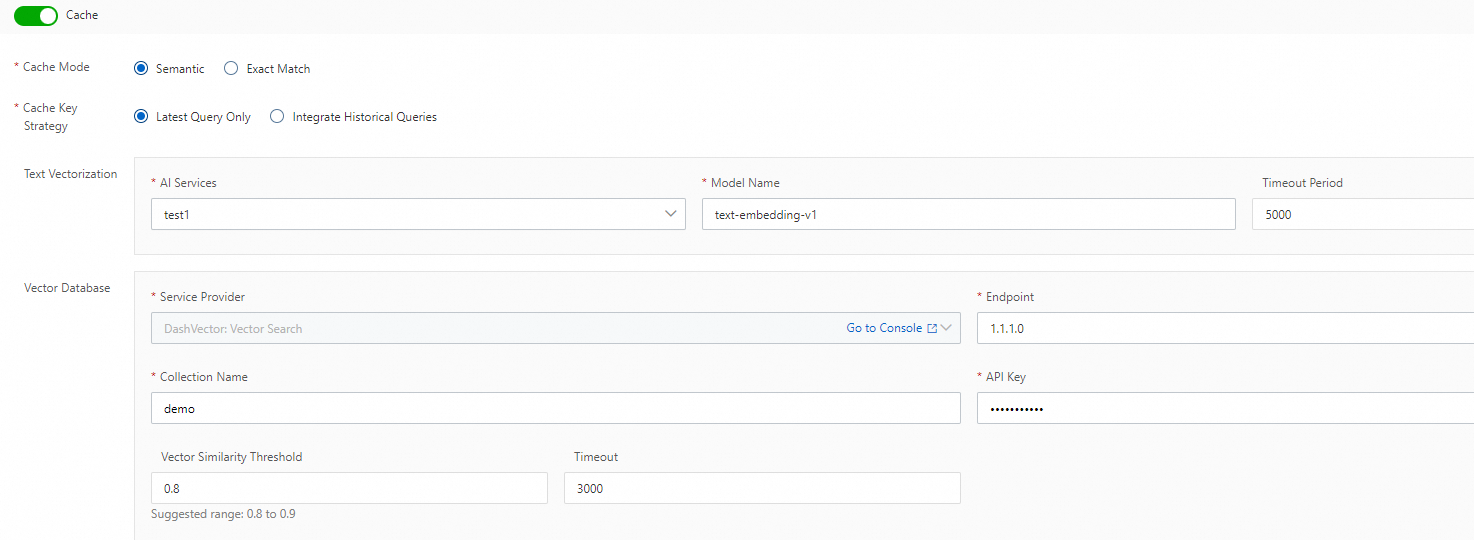Click the Vector Database Timeout field
Viewport: 1474px width, 540px height.
point(762,488)
